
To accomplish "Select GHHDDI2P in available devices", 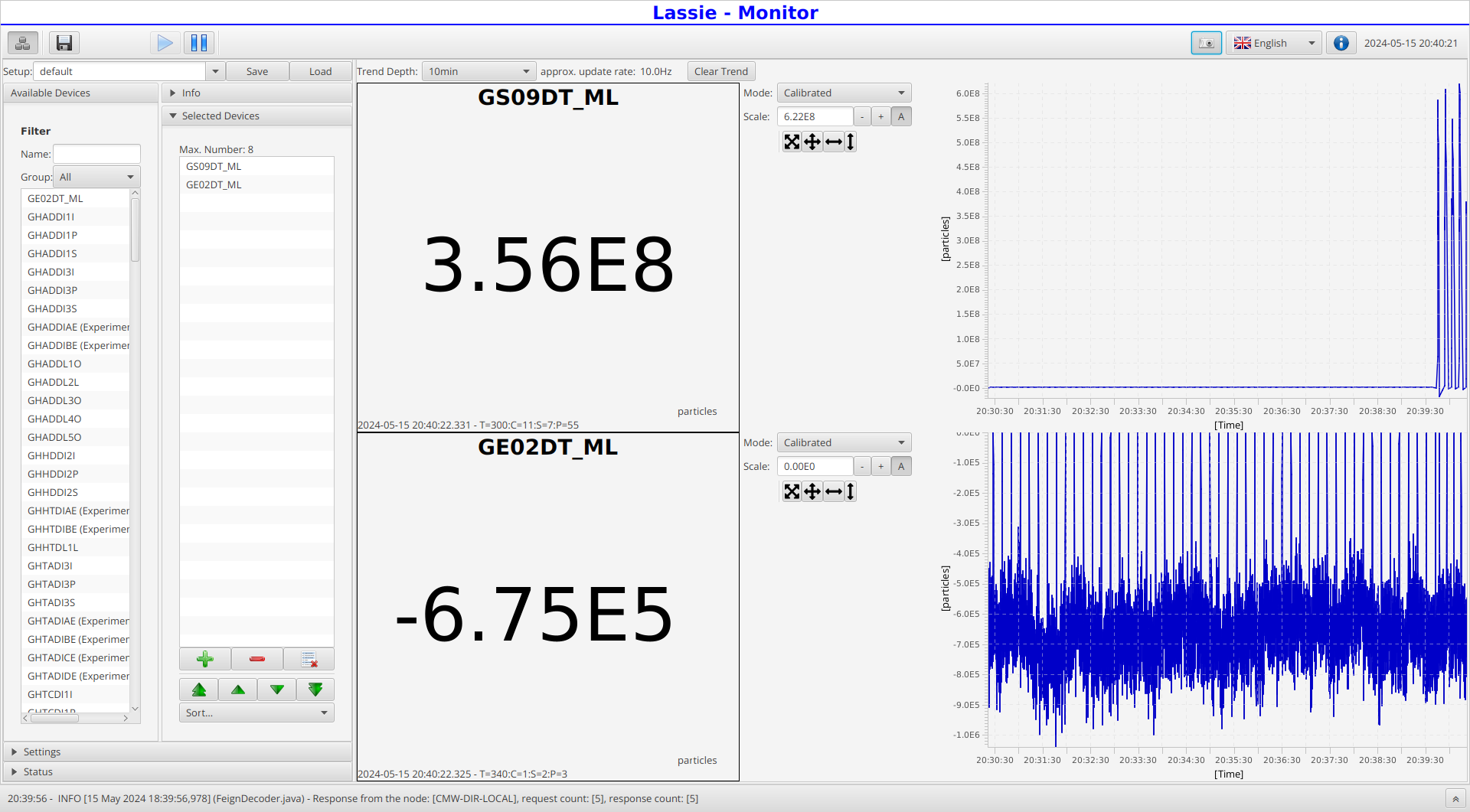I will 76,474.
